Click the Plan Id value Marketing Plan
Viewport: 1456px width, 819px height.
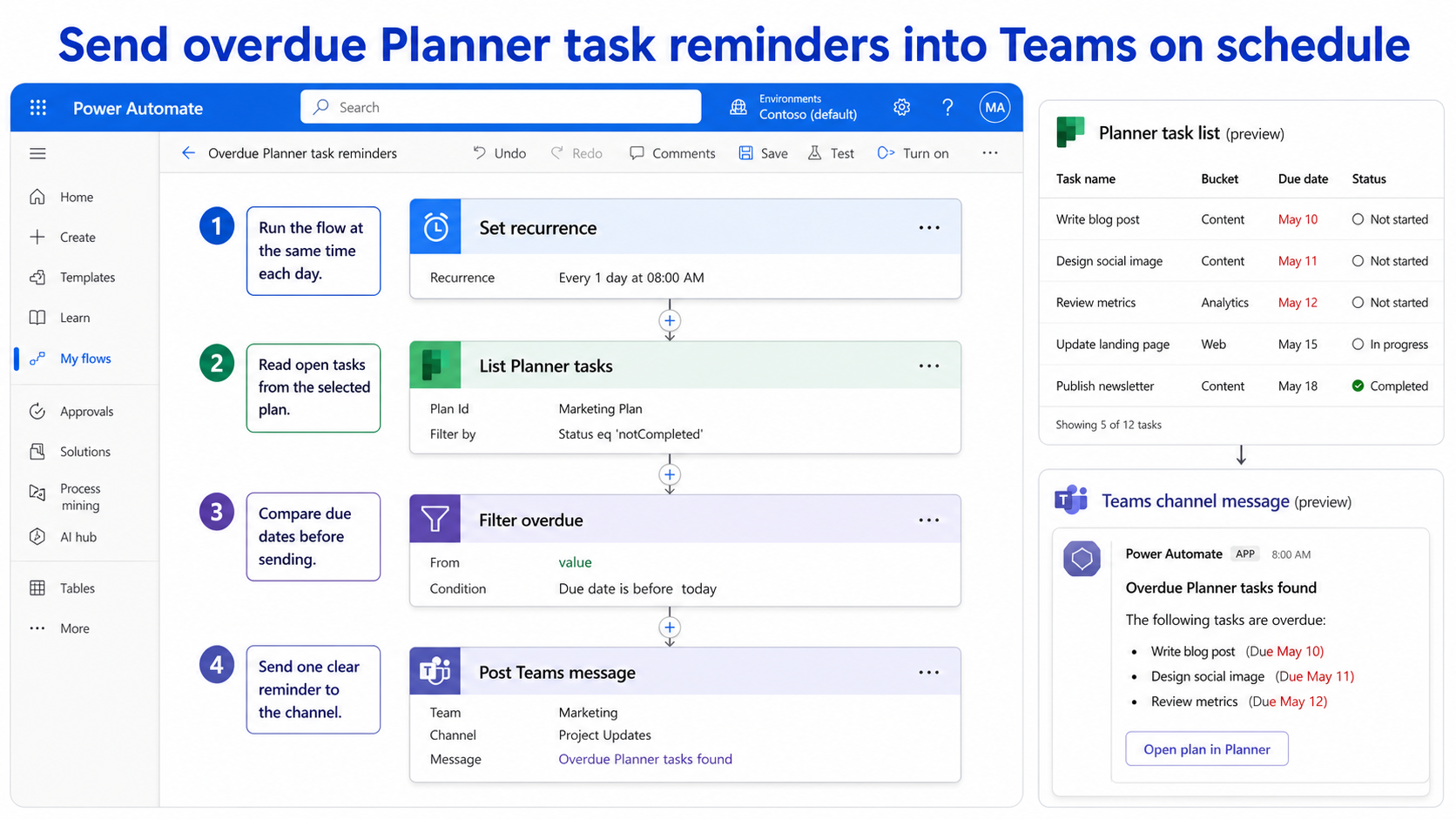point(600,409)
